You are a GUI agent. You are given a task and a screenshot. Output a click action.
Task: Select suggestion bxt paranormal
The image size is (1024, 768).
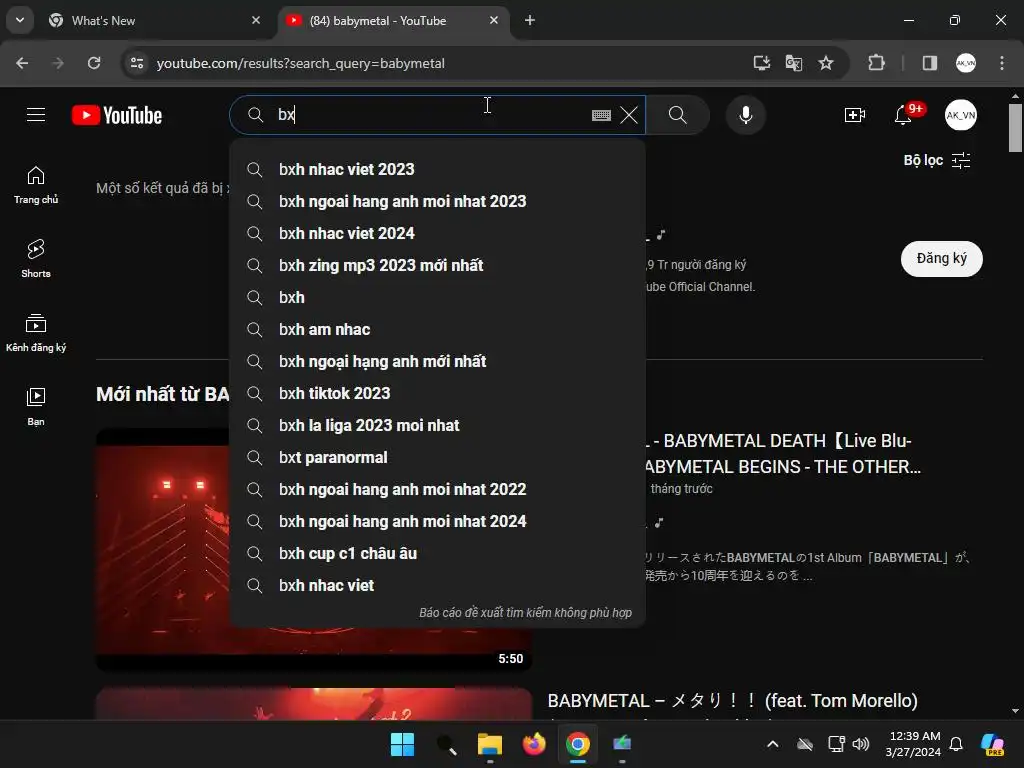pyautogui.click(x=438, y=457)
